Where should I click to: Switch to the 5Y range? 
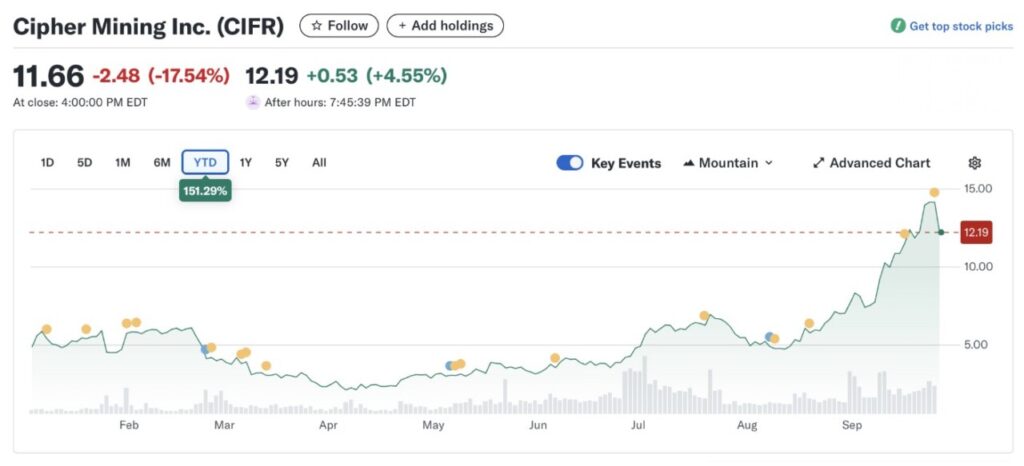(282, 162)
